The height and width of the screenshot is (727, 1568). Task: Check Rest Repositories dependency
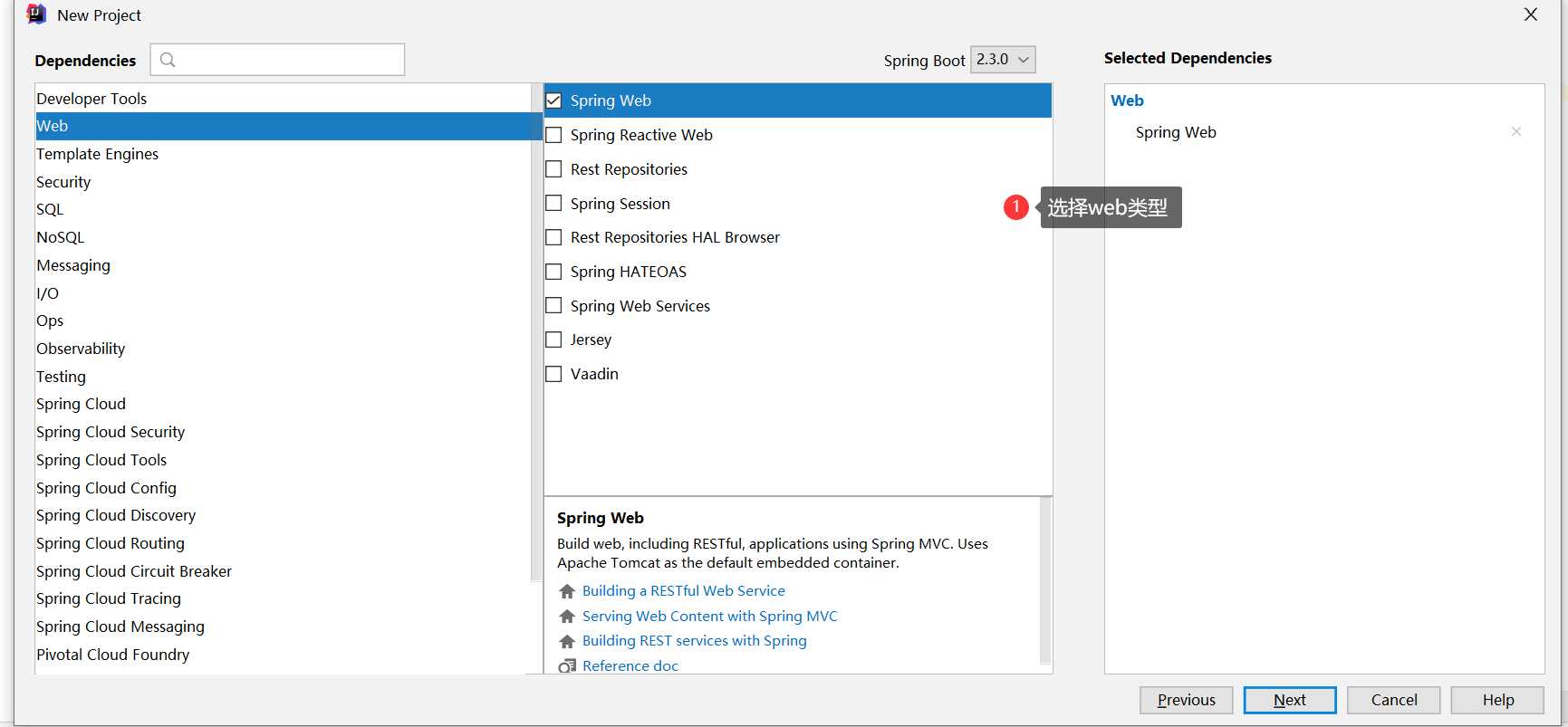tap(553, 169)
